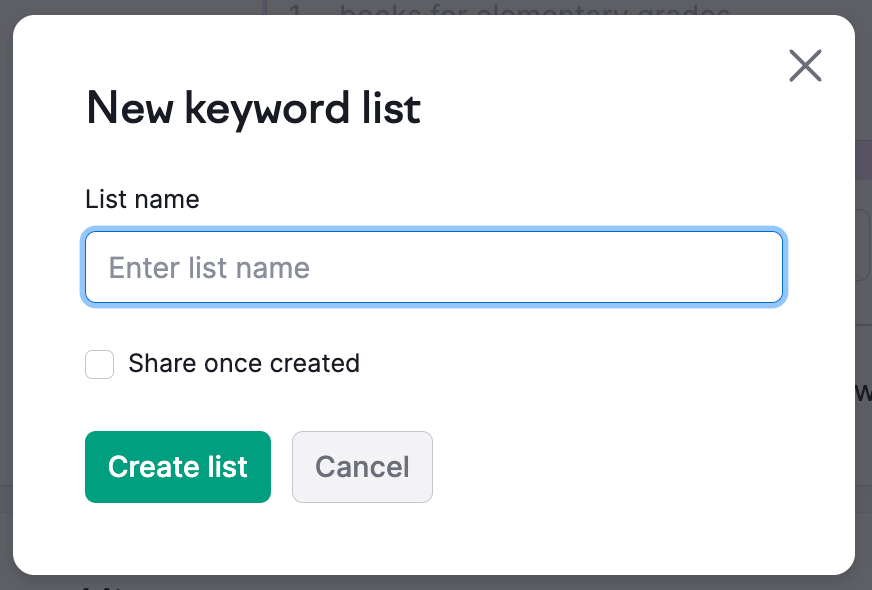Click the X icon in dialog corner

click(805, 66)
